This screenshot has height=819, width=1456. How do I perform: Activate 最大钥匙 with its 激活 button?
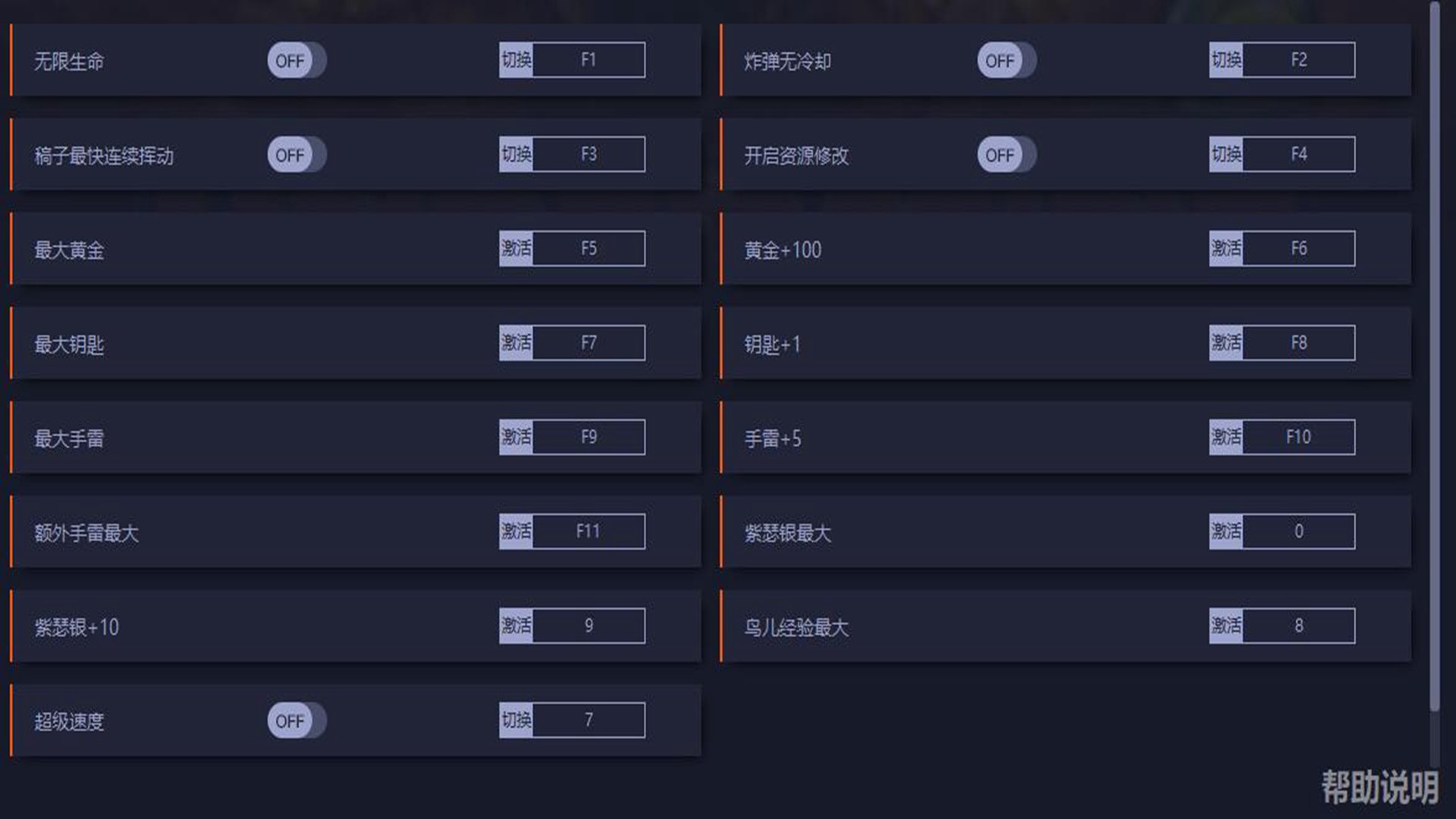pyautogui.click(x=516, y=343)
